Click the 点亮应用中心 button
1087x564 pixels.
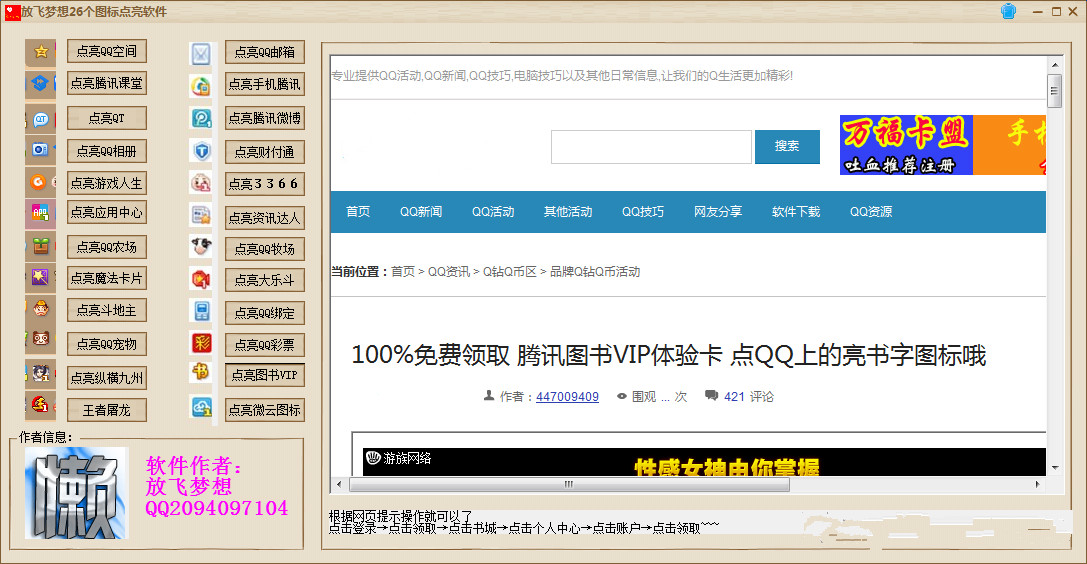[x=107, y=212]
